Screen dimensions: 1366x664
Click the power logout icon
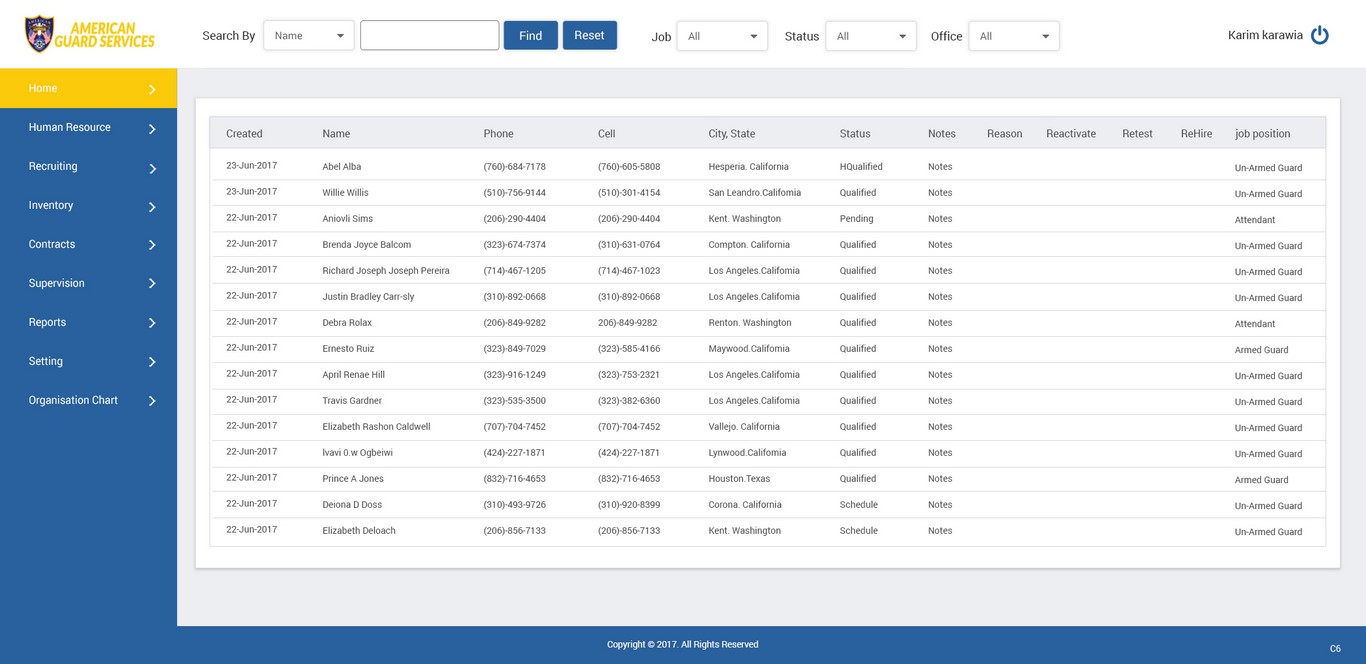(x=1320, y=35)
